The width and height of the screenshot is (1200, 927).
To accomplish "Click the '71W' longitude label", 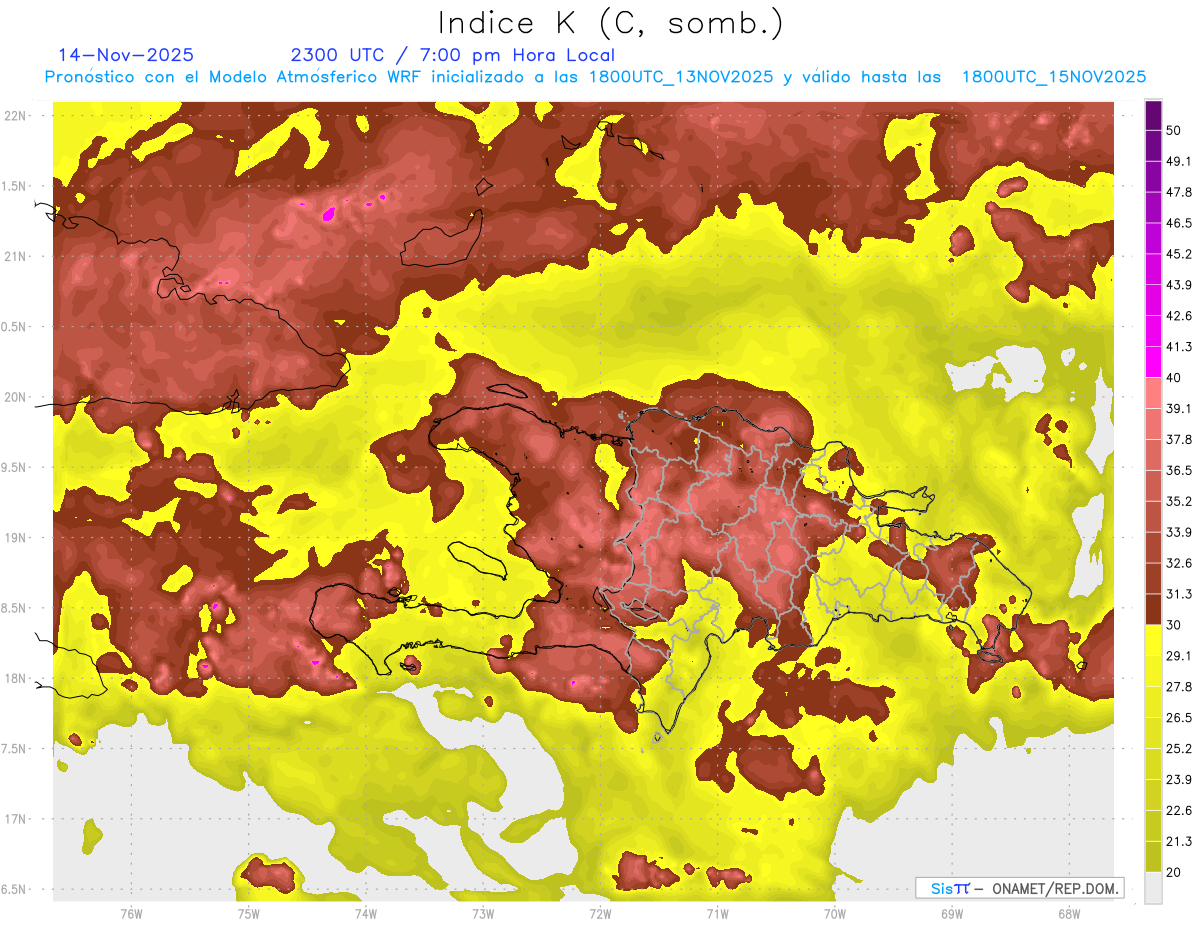I will pyautogui.click(x=717, y=915).
